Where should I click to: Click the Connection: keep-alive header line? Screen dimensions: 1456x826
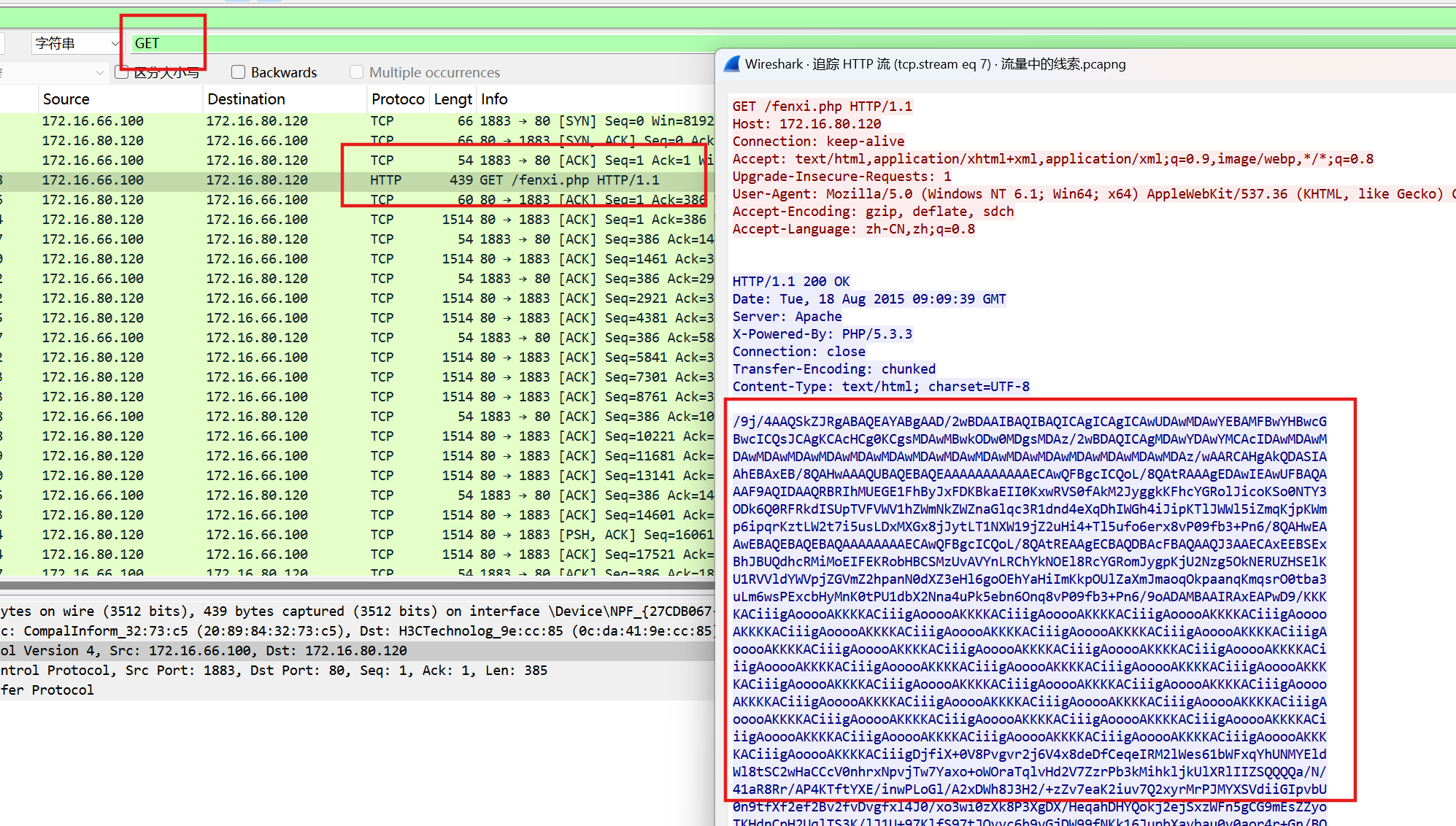point(818,142)
